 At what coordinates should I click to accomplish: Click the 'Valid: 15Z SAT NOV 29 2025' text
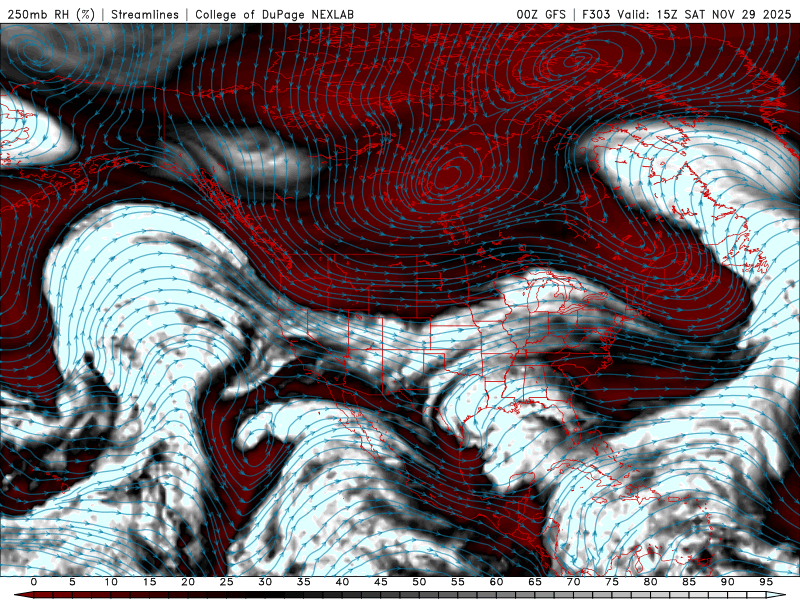pos(704,14)
